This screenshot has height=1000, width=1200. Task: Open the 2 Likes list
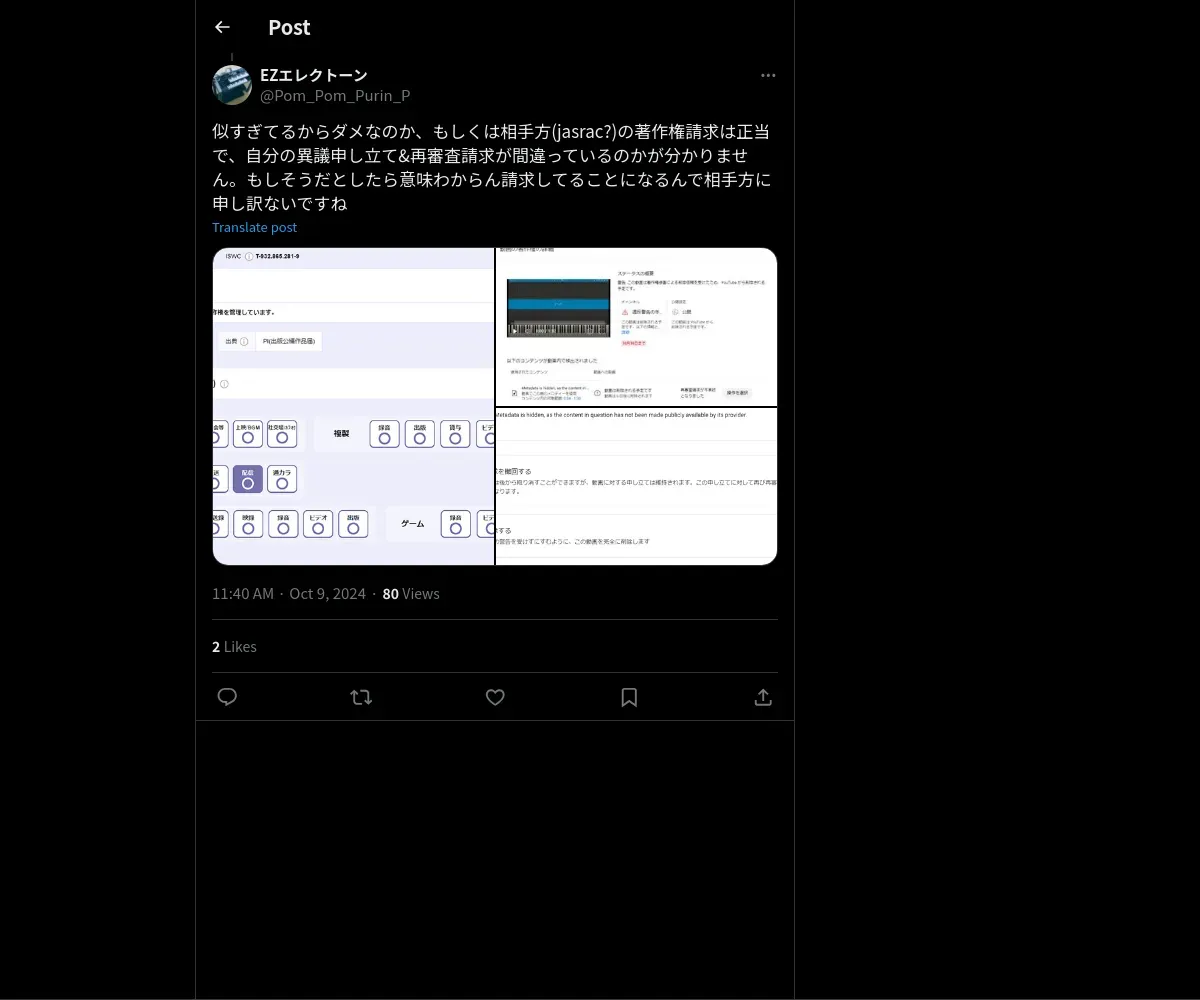(234, 646)
